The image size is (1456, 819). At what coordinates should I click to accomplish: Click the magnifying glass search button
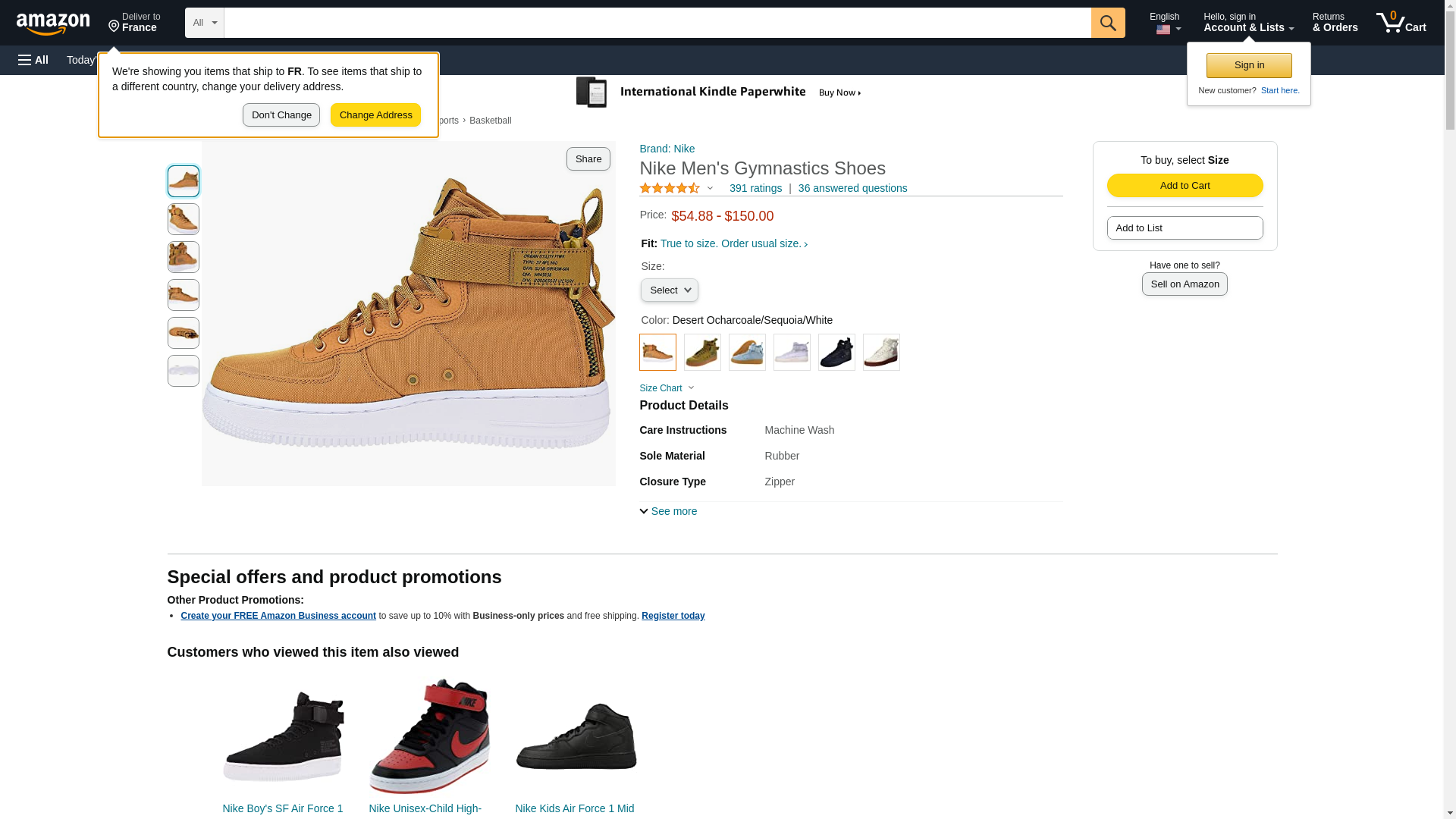coord(1107,23)
